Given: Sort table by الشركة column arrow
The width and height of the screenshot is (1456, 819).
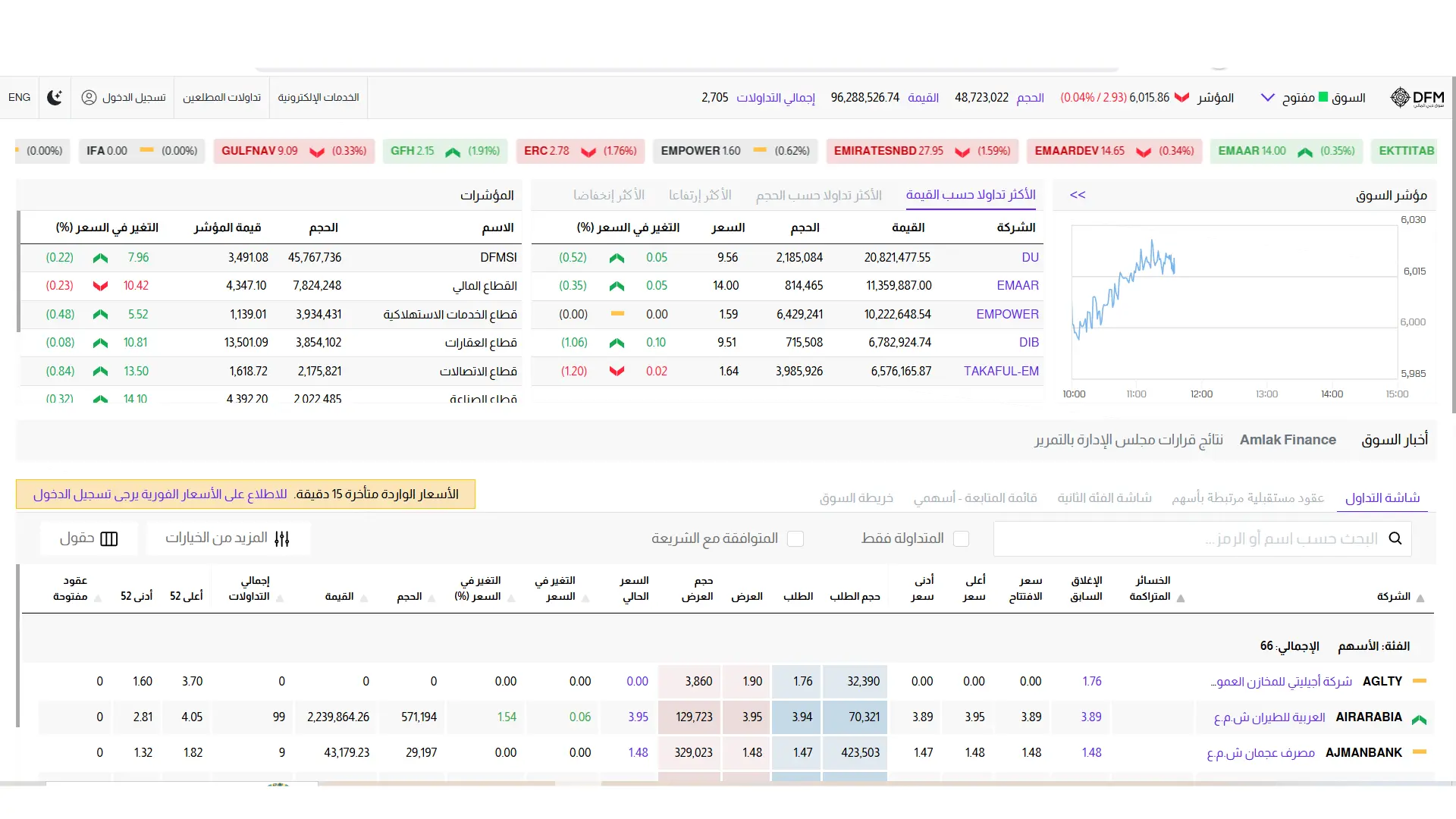Looking at the screenshot, I should pyautogui.click(x=1420, y=598).
